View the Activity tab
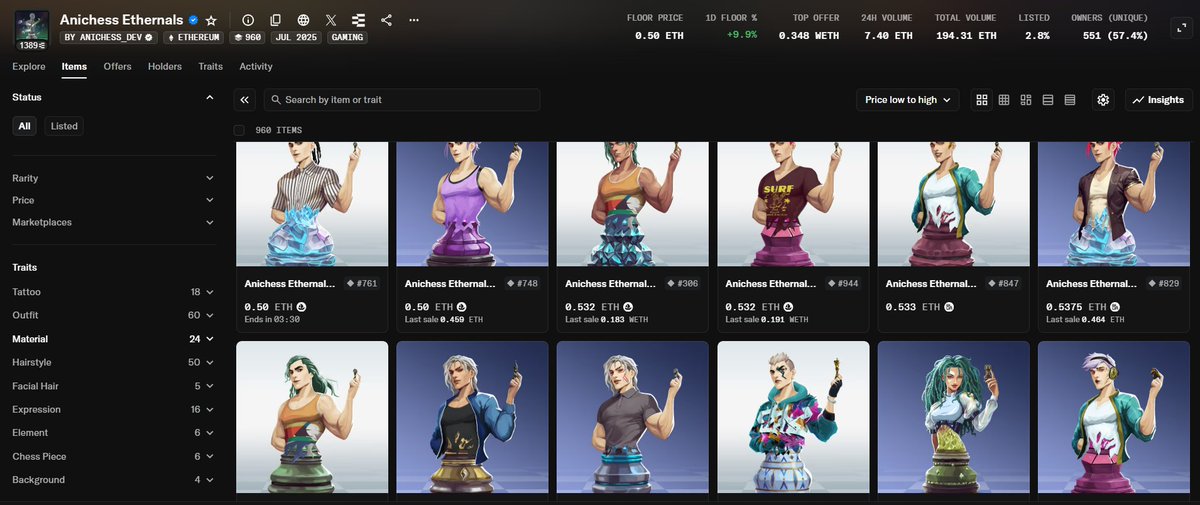Screen dimensions: 1200x505 tap(256, 67)
